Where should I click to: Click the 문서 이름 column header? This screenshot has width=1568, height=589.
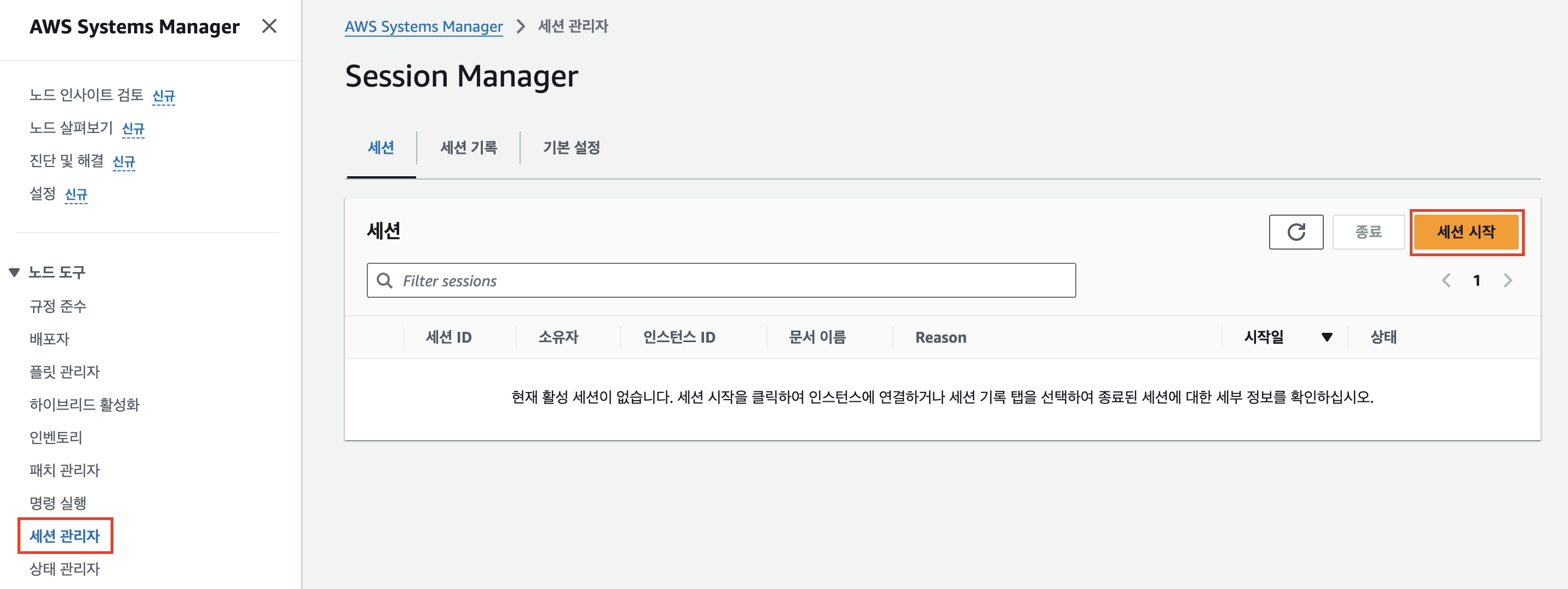coord(817,337)
